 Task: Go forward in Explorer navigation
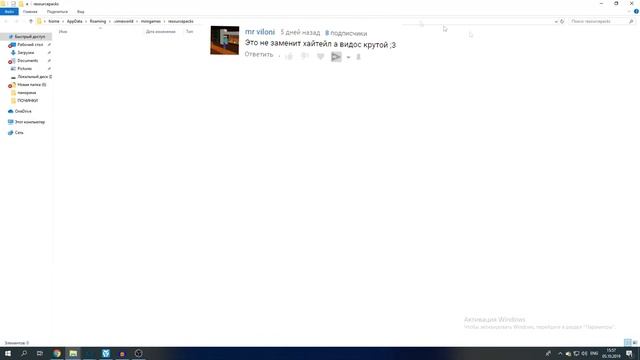coord(16,21)
